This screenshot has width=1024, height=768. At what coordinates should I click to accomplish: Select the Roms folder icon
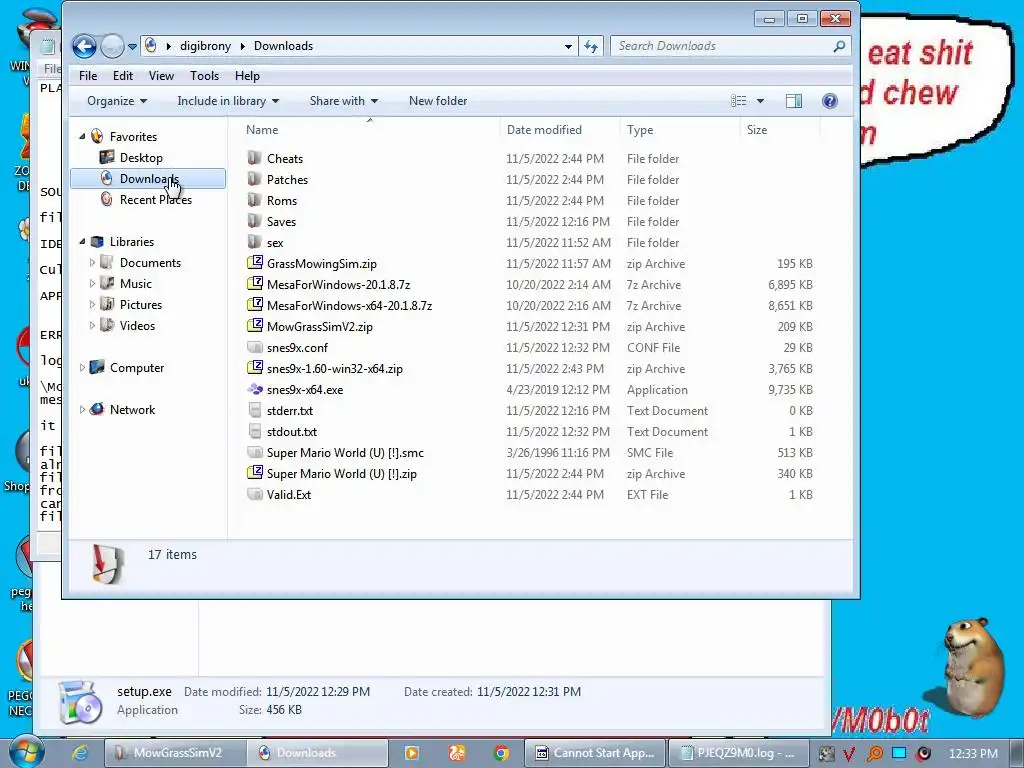tap(255, 200)
